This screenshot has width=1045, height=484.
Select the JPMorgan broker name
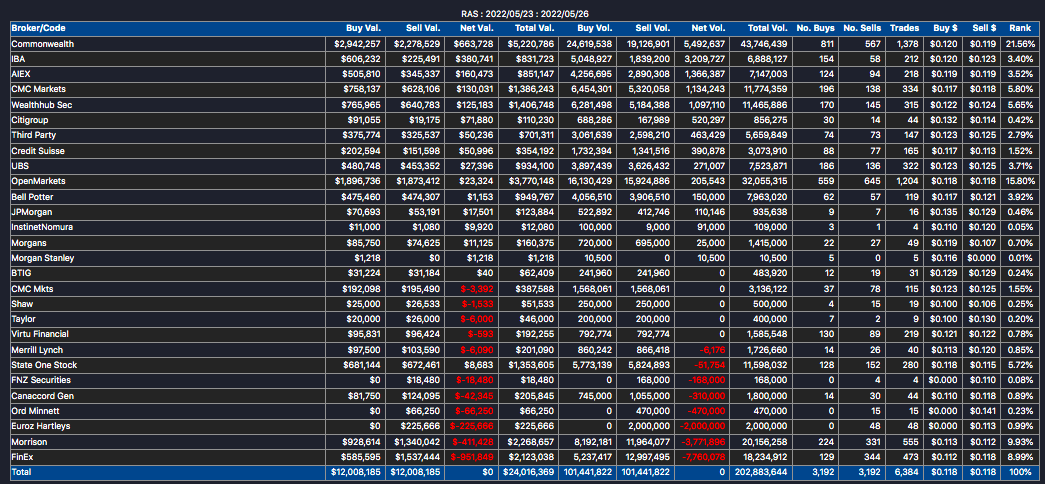click(x=32, y=212)
